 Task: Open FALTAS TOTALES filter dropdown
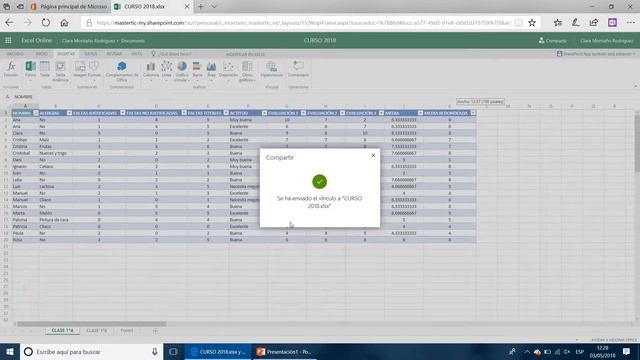226,113
